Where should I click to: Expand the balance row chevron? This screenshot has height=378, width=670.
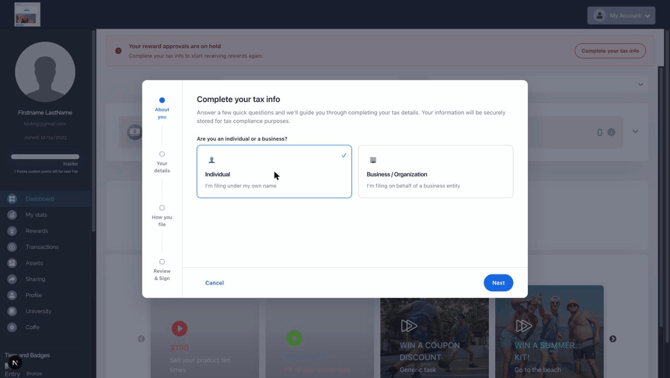(x=635, y=132)
